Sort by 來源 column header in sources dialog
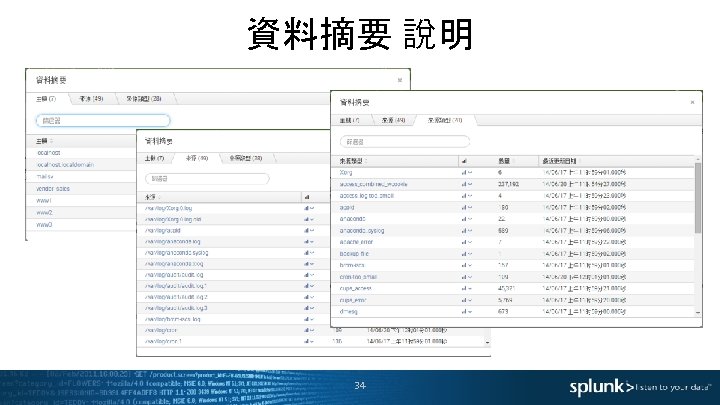The height and width of the screenshot is (405, 720). tap(152, 197)
